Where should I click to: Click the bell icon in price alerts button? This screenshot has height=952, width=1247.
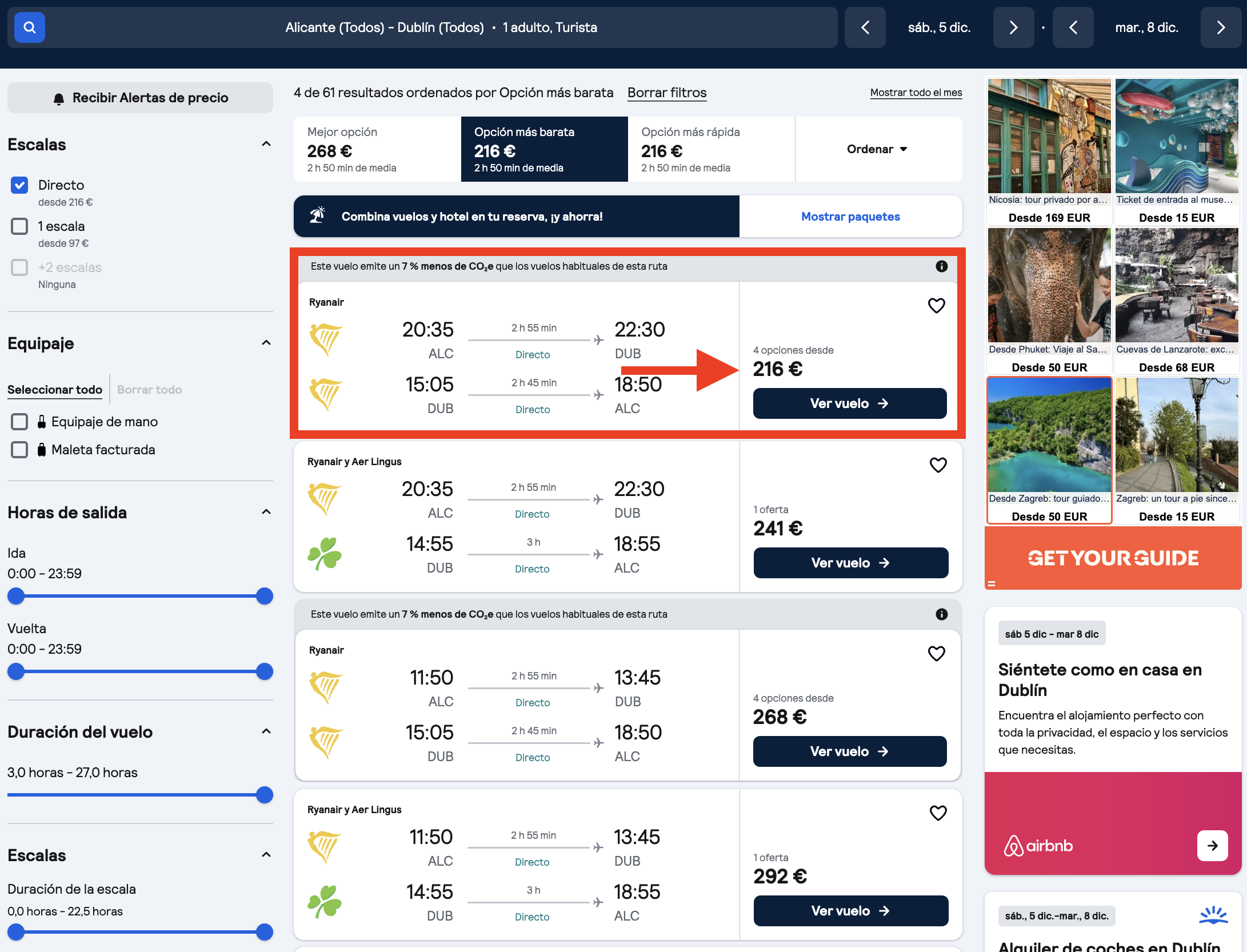(59, 99)
